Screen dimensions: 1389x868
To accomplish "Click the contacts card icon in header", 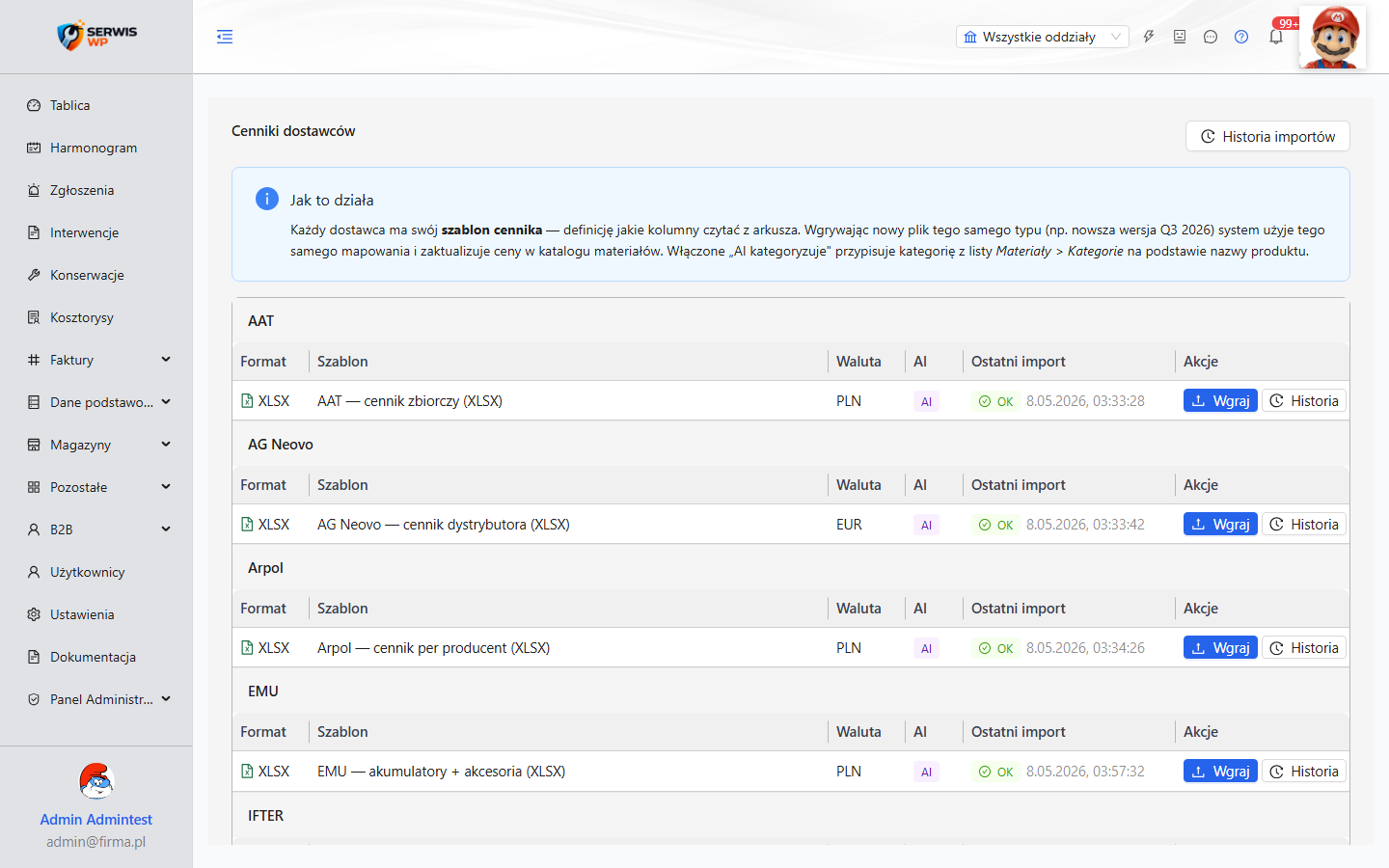I will click(1180, 37).
